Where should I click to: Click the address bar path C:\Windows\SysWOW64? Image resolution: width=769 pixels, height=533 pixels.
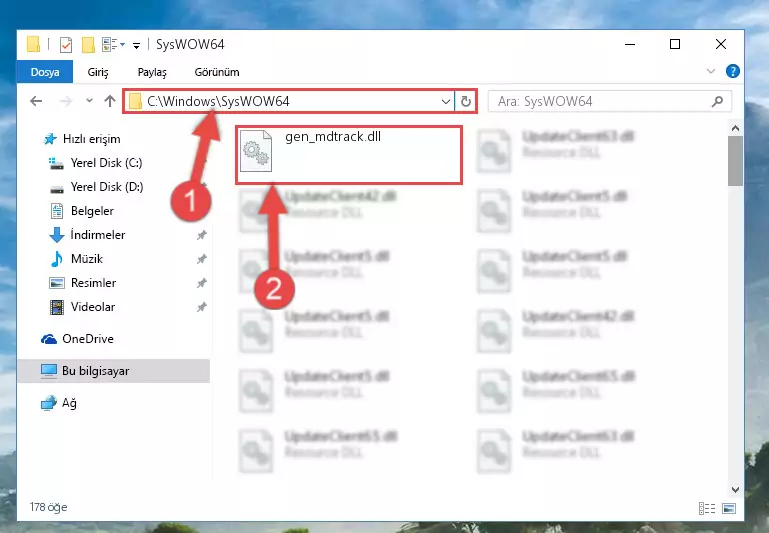[218, 101]
